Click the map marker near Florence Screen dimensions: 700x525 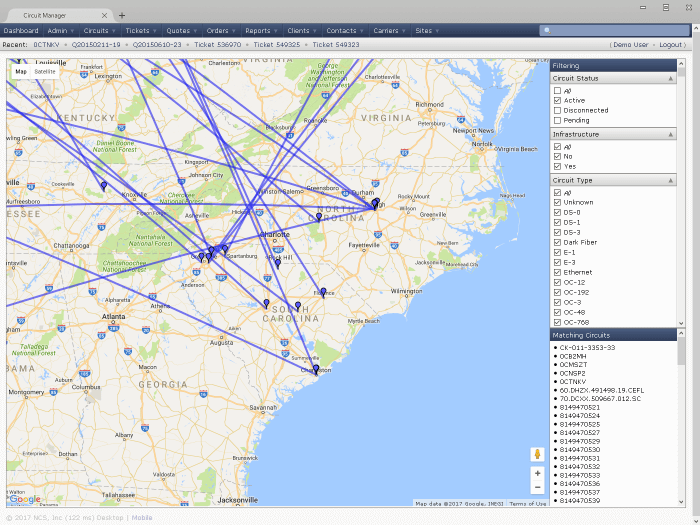coord(323,292)
